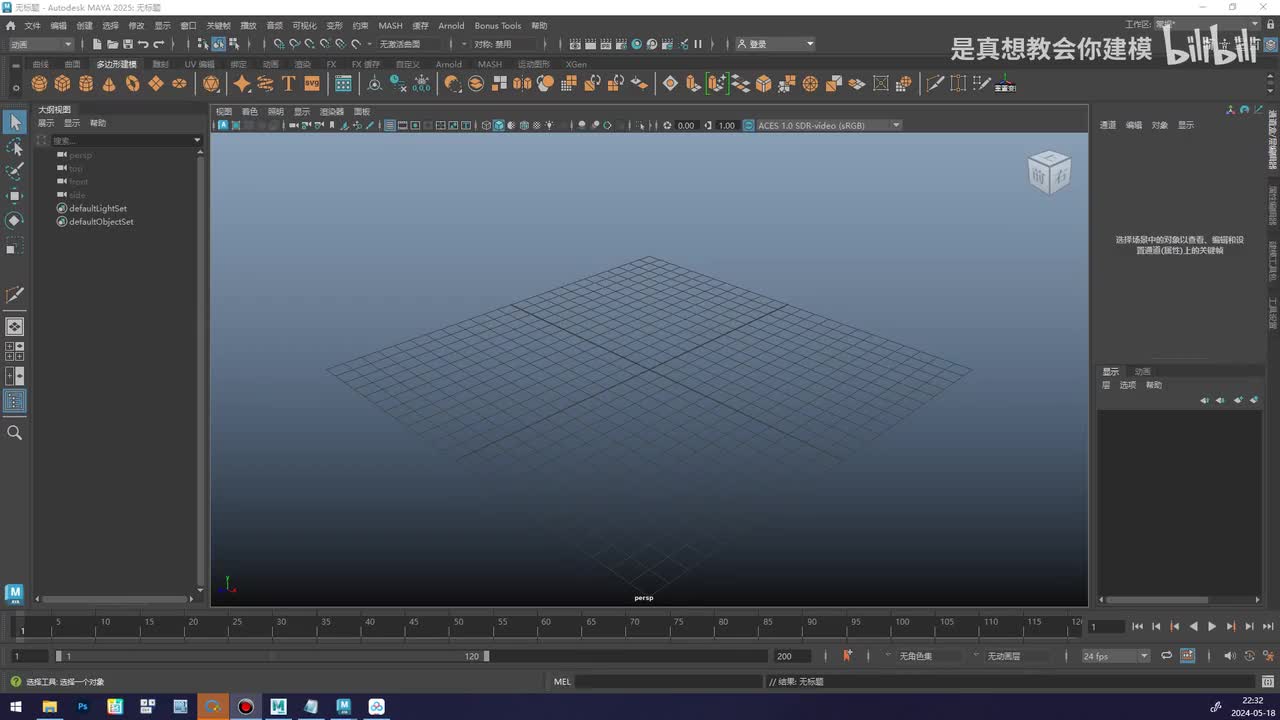1280x720 pixels.
Task: Switch to the layer editor 动画 tab
Action: [x=1142, y=371]
